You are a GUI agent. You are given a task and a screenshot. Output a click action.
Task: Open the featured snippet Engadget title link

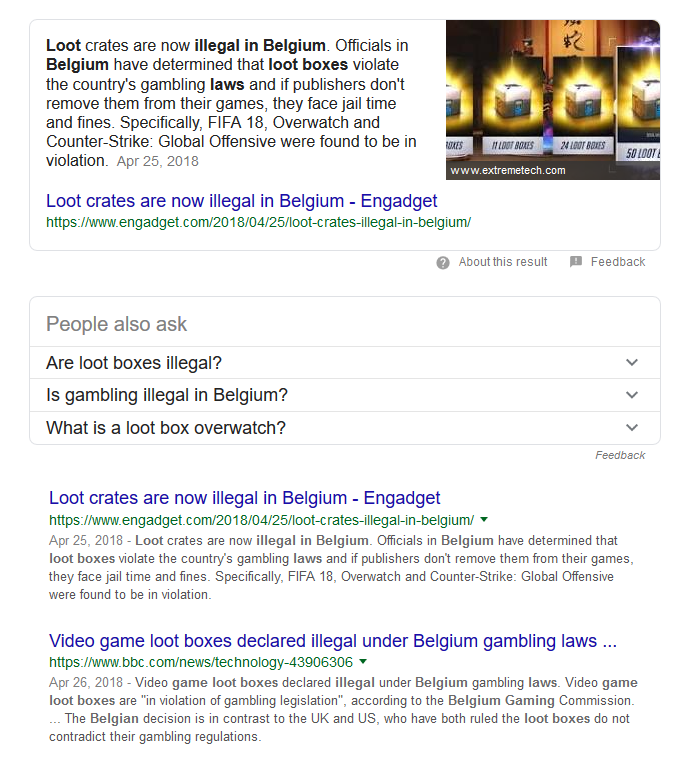click(x=242, y=200)
